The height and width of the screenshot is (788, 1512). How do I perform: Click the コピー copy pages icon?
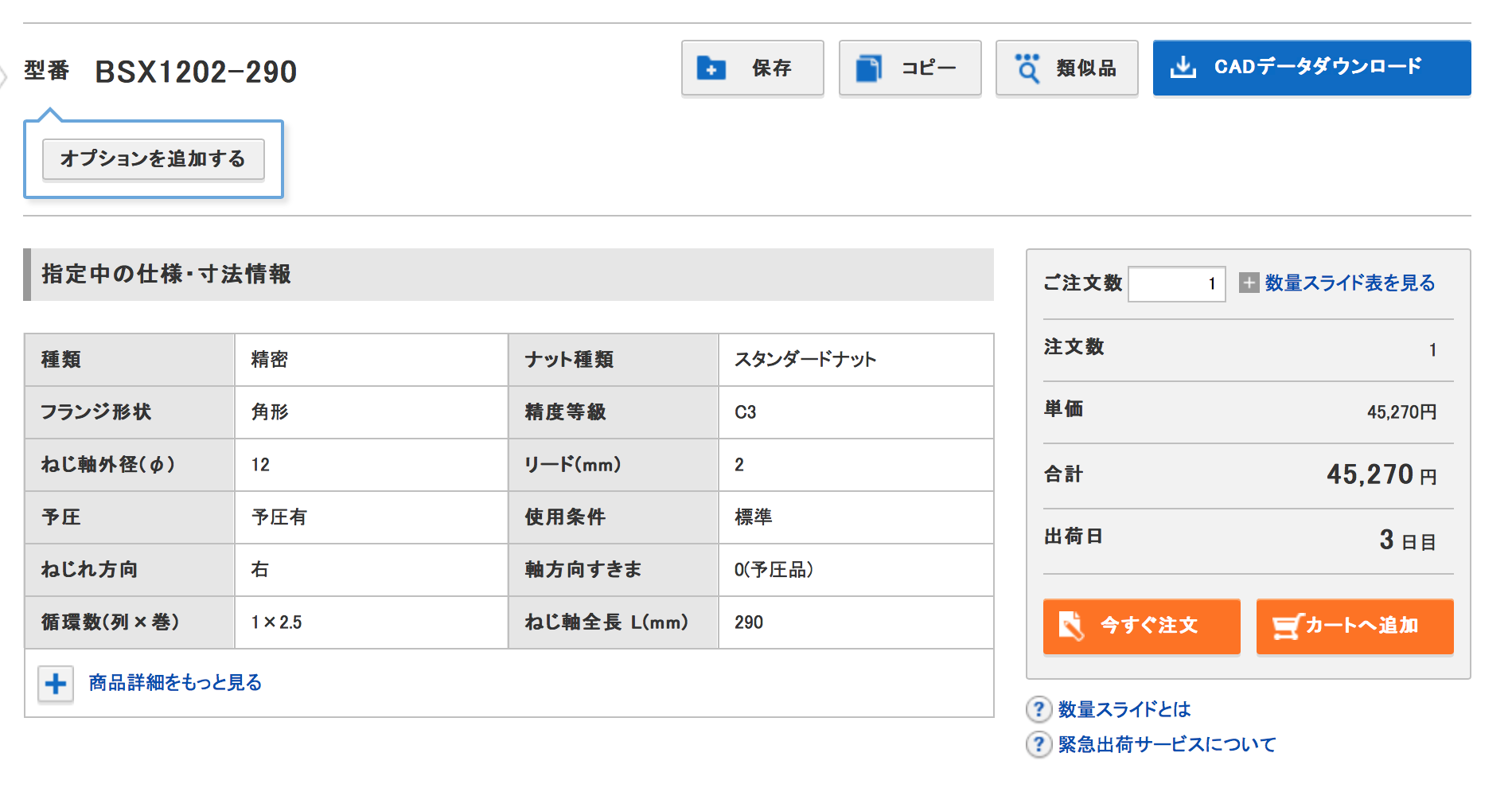(x=868, y=68)
